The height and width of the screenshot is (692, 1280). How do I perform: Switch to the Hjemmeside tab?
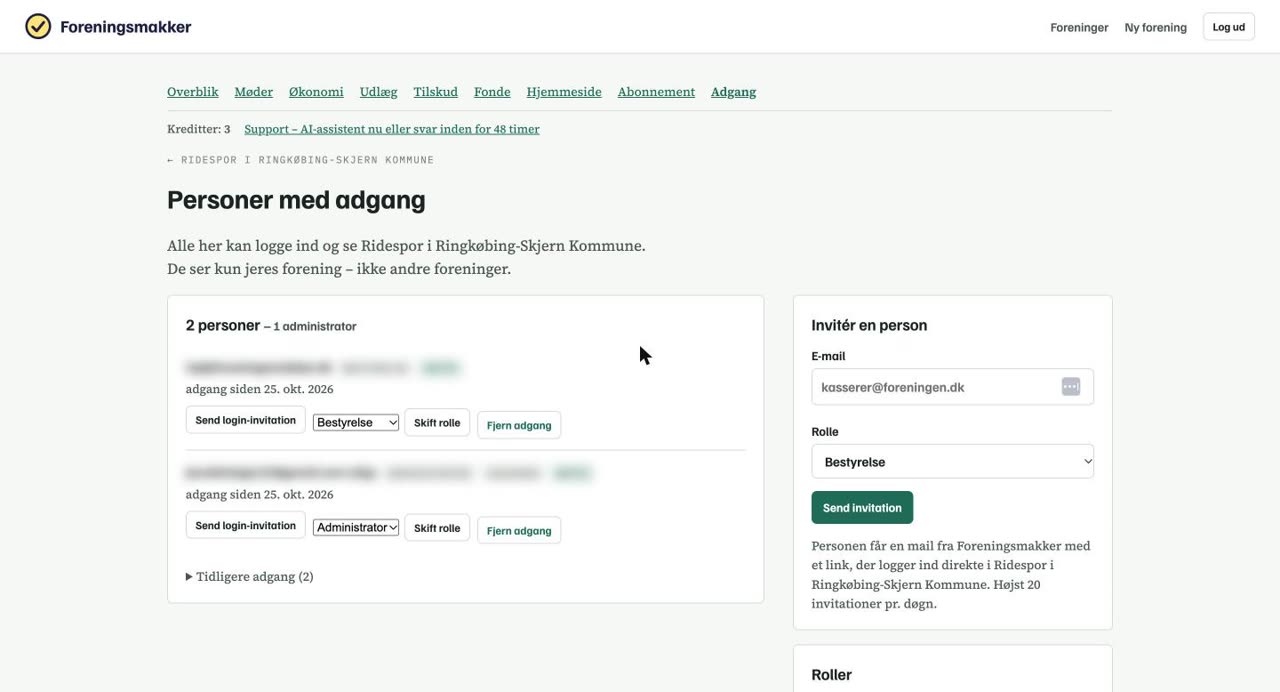pos(564,92)
